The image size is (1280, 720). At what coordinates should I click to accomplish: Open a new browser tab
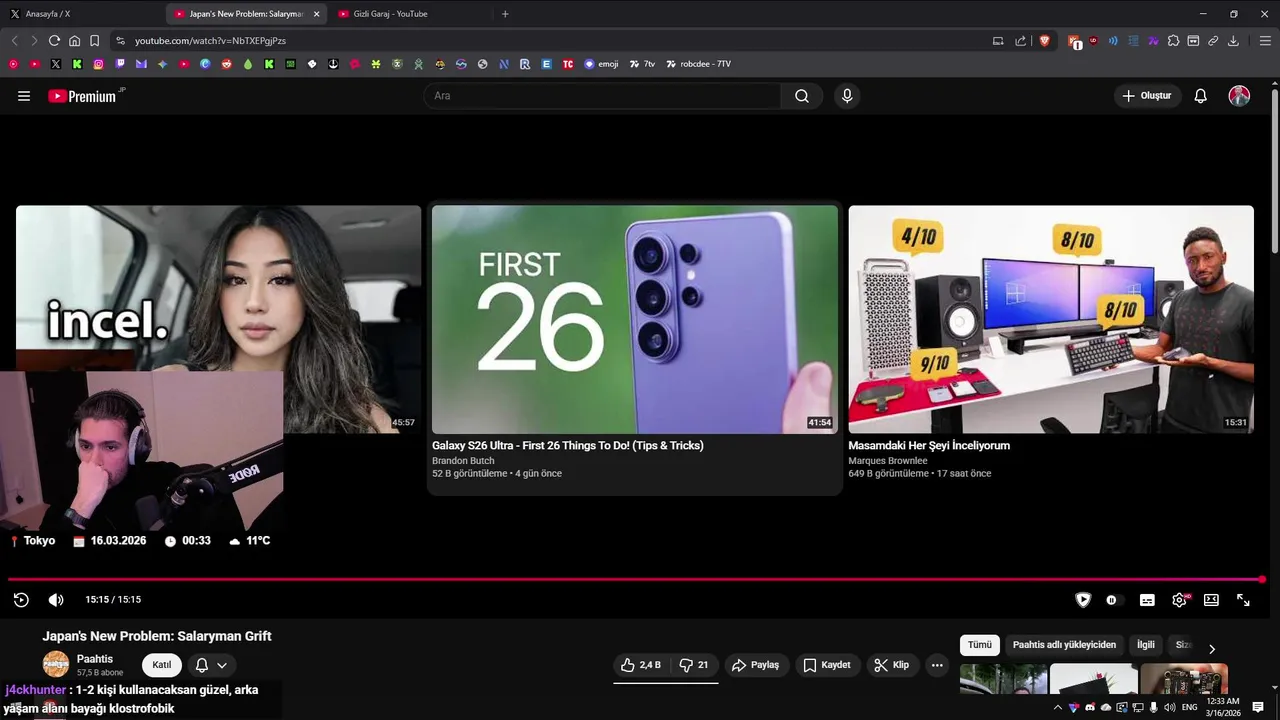505,14
